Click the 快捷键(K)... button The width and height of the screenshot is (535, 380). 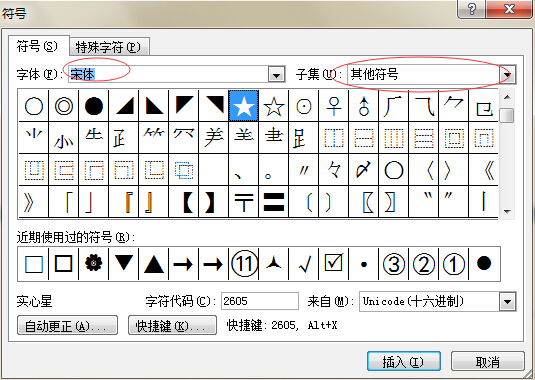coord(172,325)
